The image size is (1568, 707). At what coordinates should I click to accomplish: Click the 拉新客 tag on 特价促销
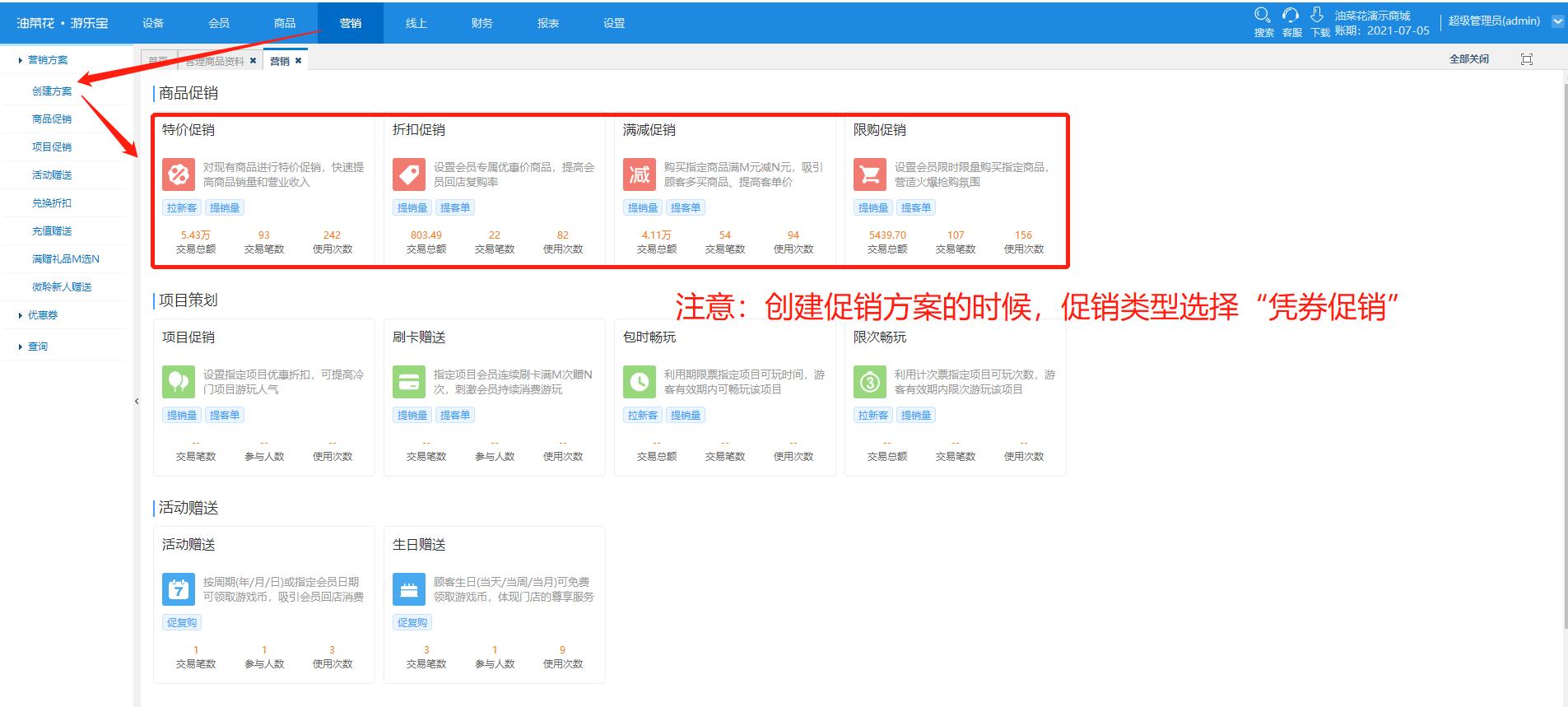point(182,208)
